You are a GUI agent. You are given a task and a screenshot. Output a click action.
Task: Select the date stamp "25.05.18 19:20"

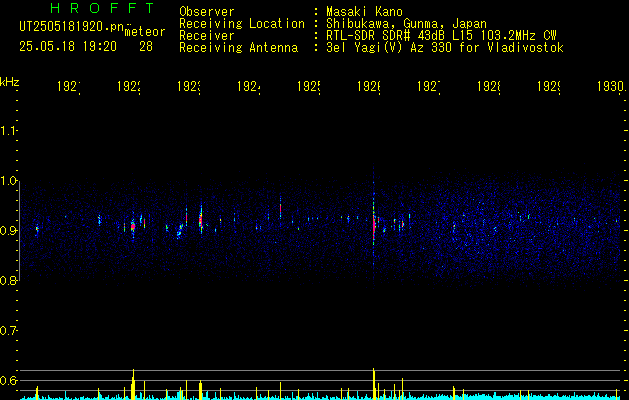(68, 47)
